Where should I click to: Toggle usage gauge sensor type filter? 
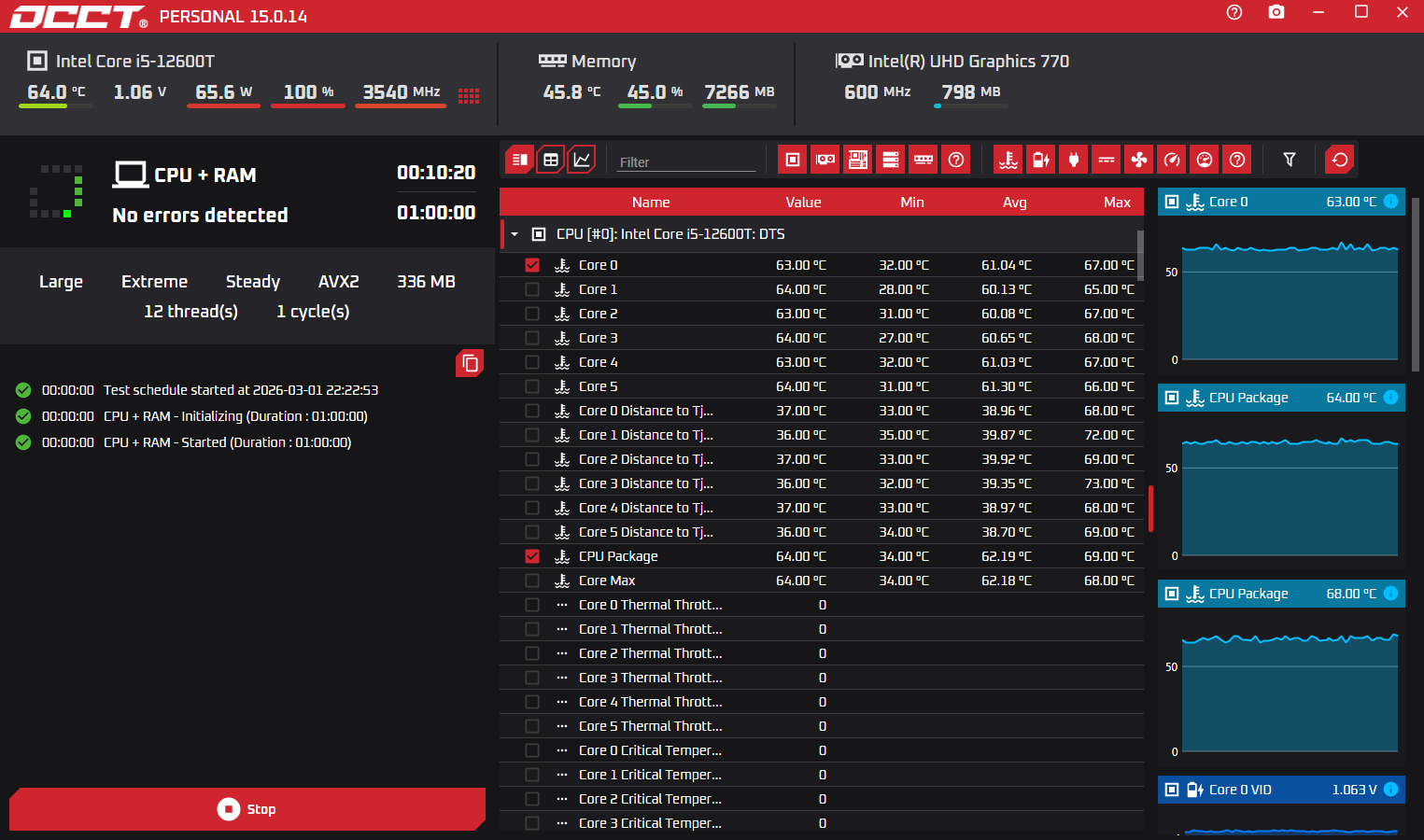click(x=1205, y=160)
